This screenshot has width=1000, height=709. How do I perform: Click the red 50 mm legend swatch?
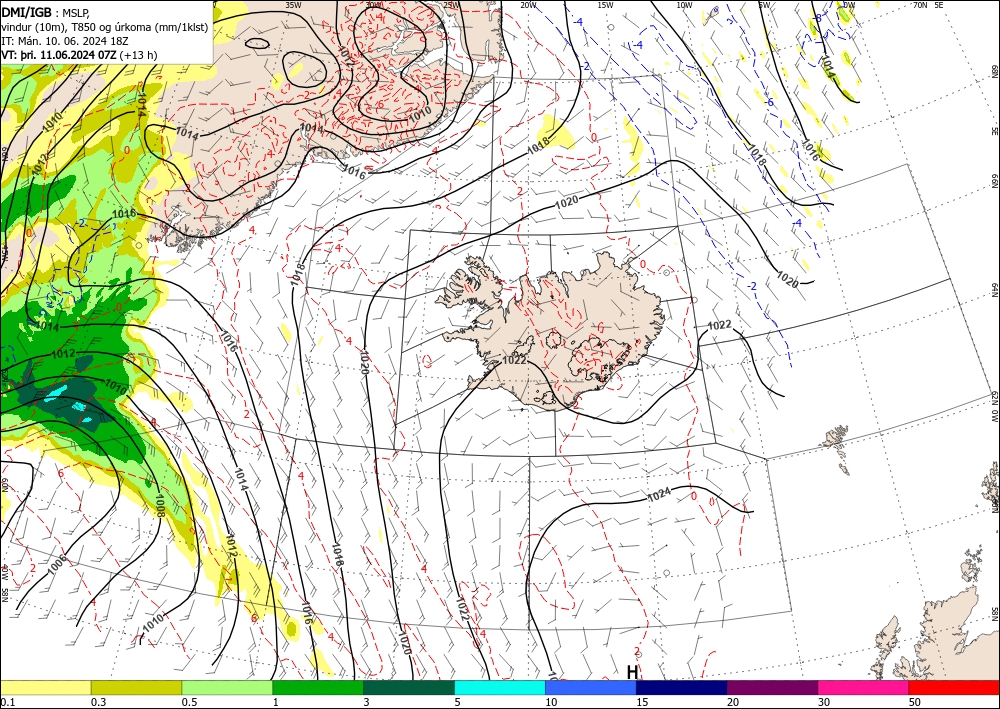pyautogui.click(x=954, y=687)
